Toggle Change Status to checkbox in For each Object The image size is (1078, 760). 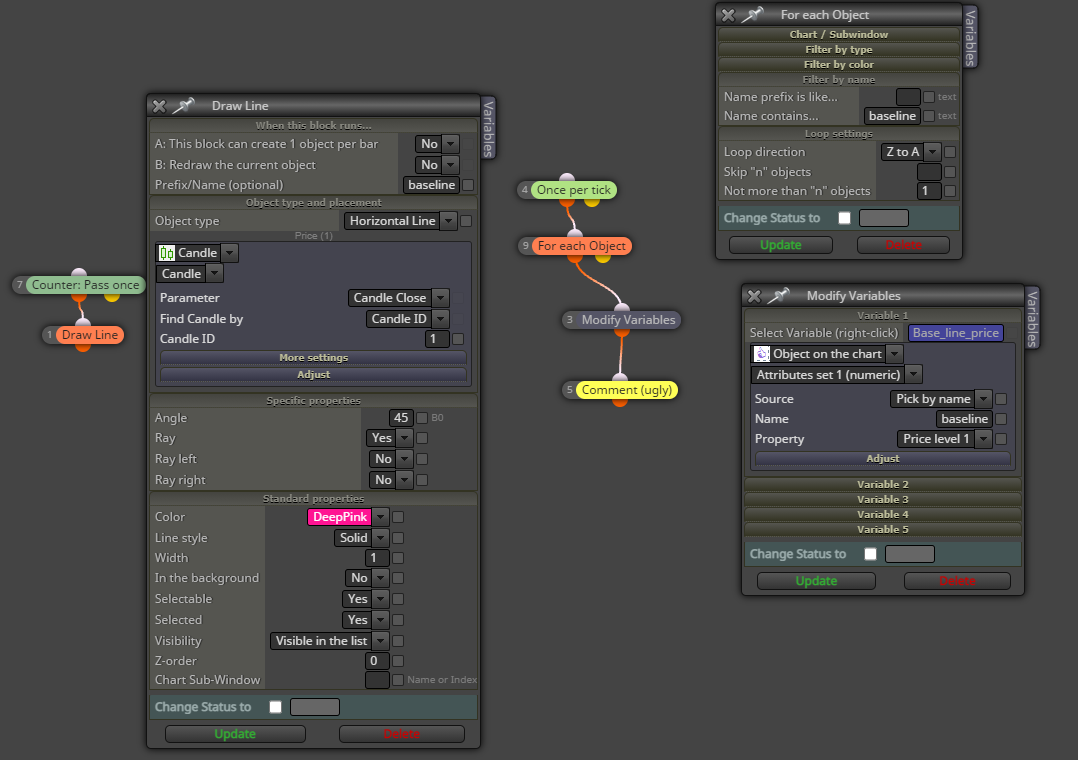click(x=845, y=218)
